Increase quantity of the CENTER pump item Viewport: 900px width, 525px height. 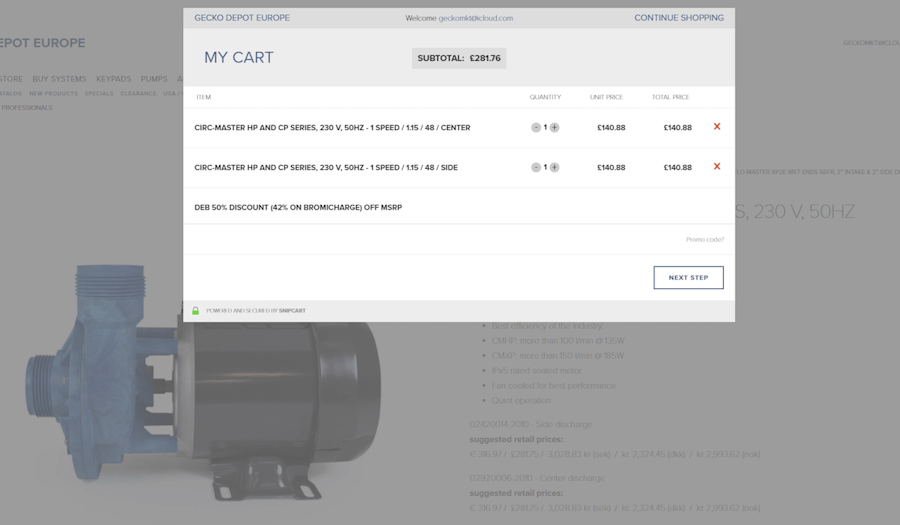pos(554,127)
